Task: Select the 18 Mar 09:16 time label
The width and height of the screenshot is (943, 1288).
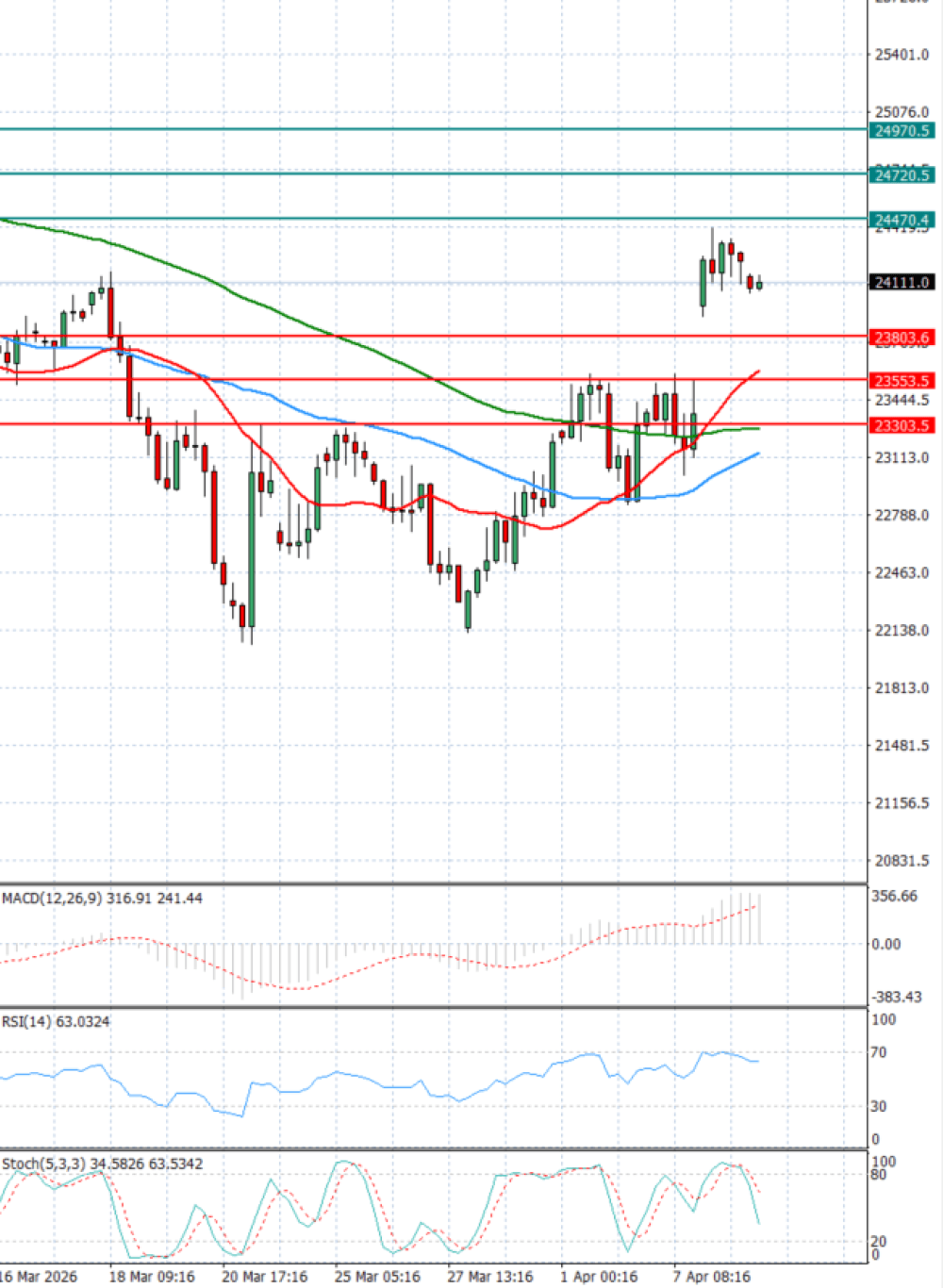Action: pyautogui.click(x=152, y=1277)
